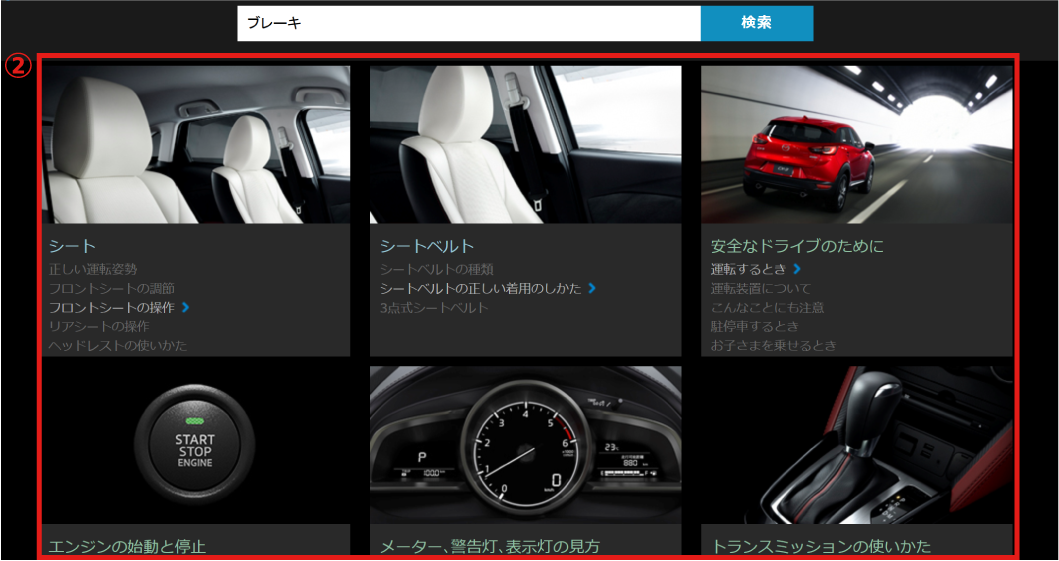Open the gear shifter transmission image
Viewport: 1059px width, 561px height.
coord(856,444)
